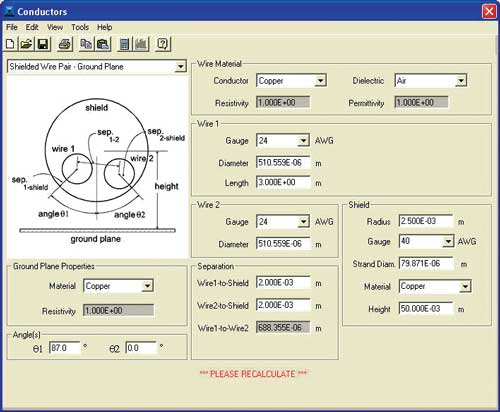This screenshot has height=412, width=500.
Task: Open the Conductor material dropdown
Action: coord(320,81)
